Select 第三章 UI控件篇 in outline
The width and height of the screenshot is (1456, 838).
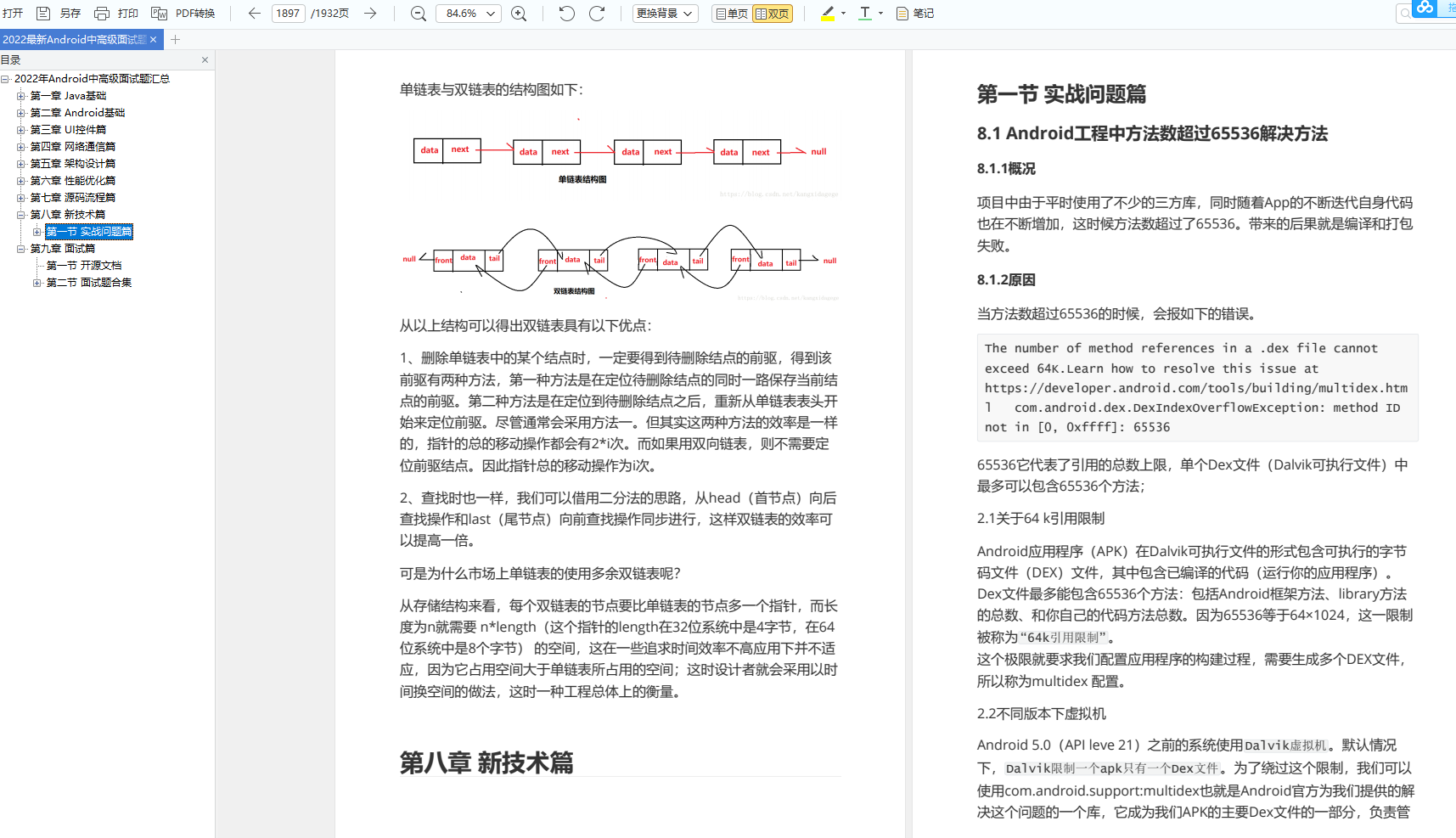68,130
